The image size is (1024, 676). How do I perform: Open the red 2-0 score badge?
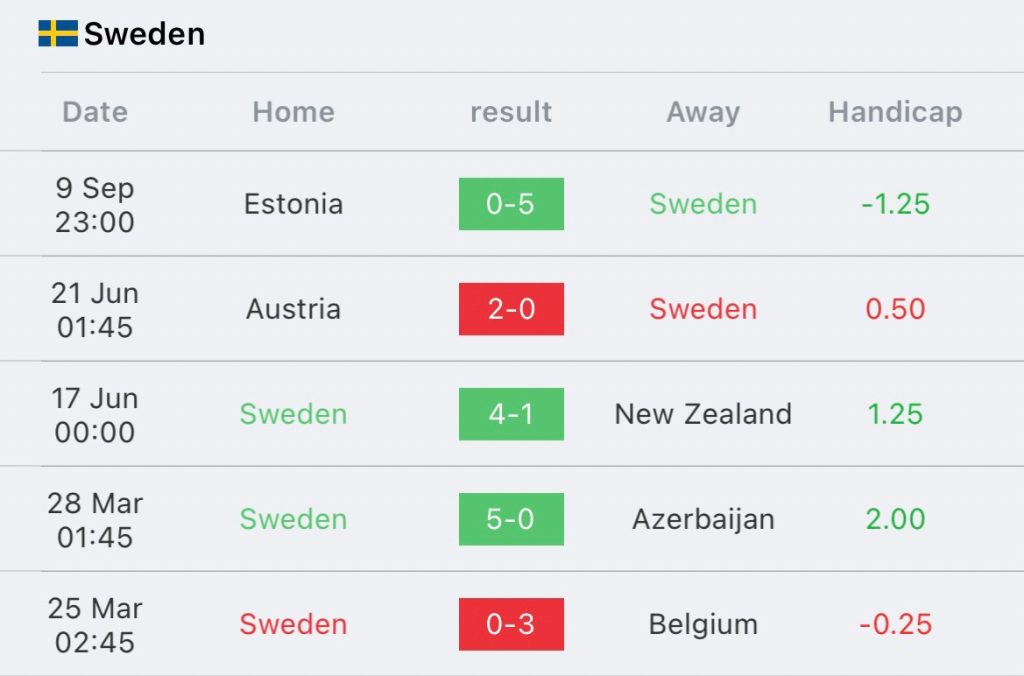511,309
